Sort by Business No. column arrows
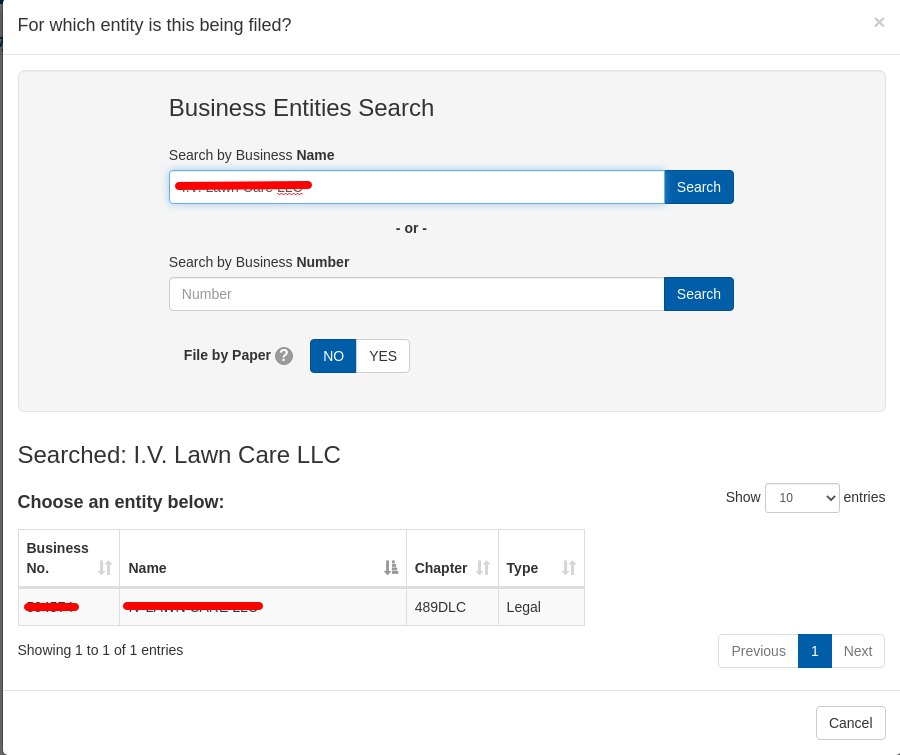 (x=105, y=568)
